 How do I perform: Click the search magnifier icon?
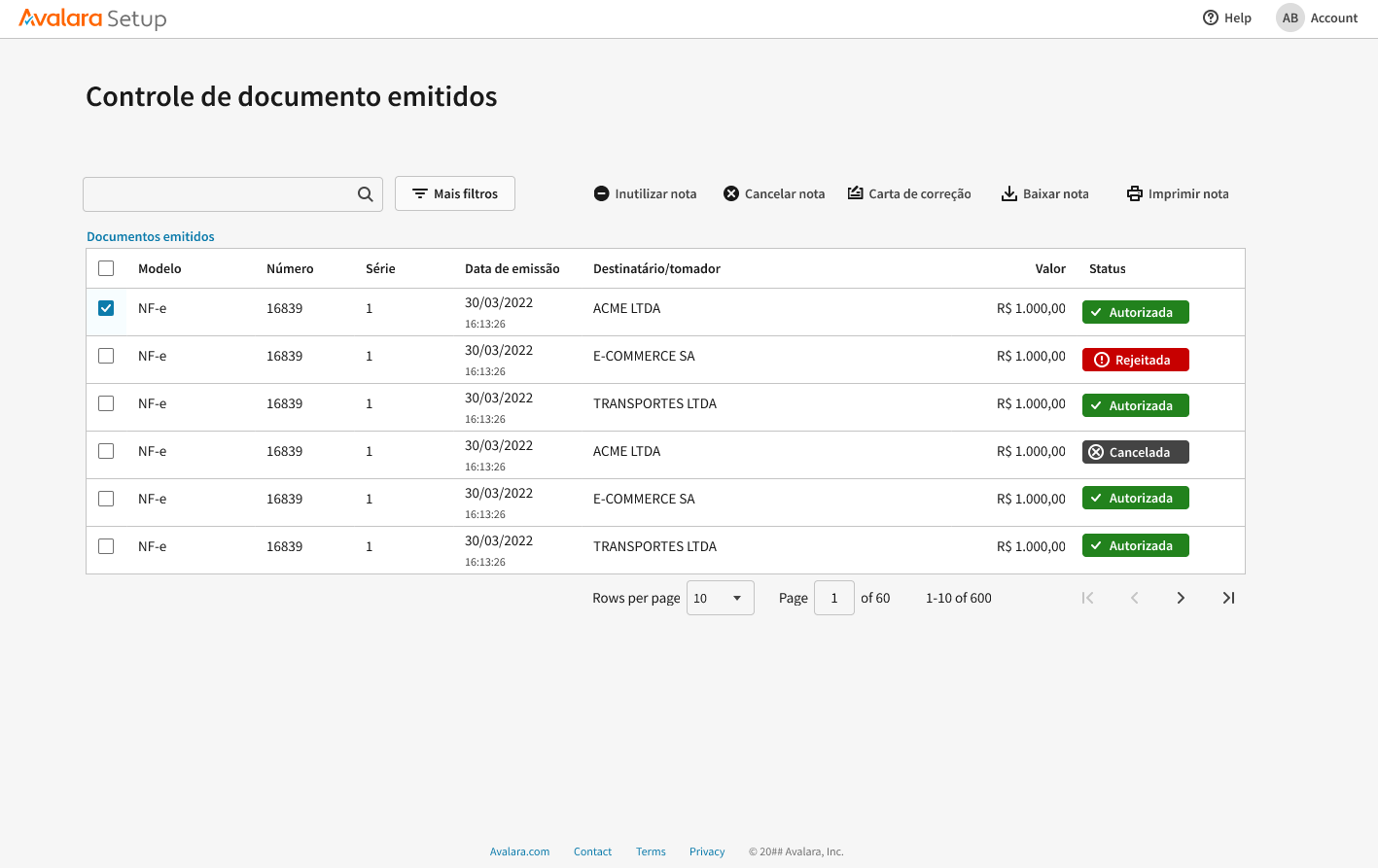pyautogui.click(x=365, y=194)
